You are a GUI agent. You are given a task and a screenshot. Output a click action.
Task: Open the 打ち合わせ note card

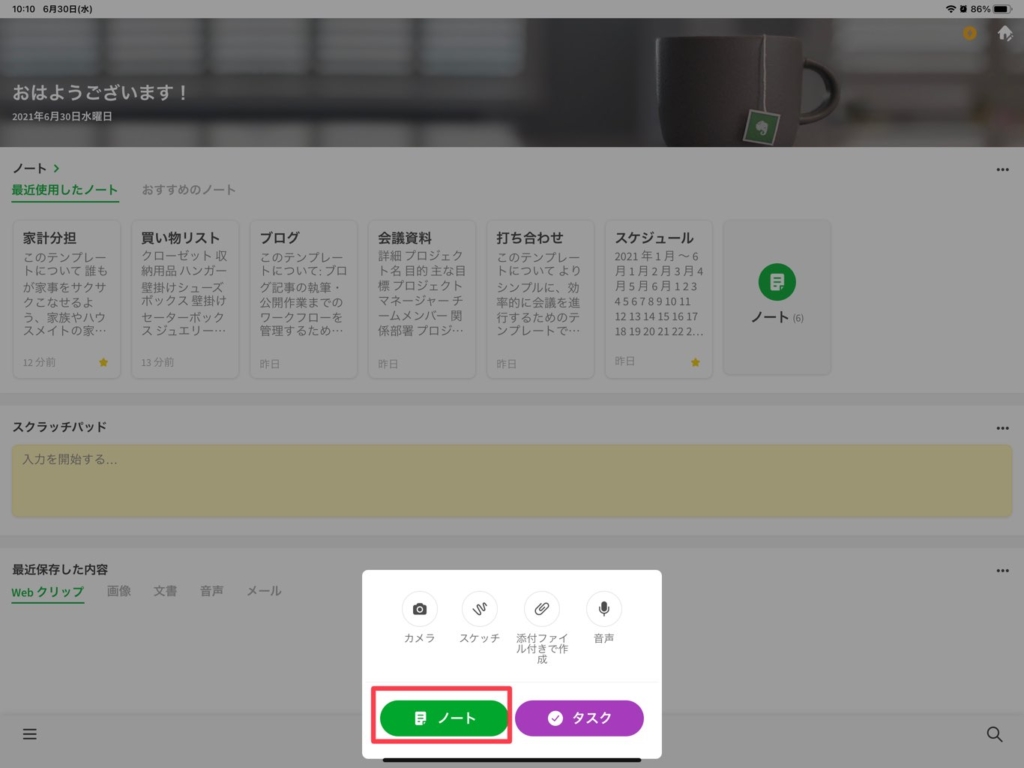tap(540, 299)
